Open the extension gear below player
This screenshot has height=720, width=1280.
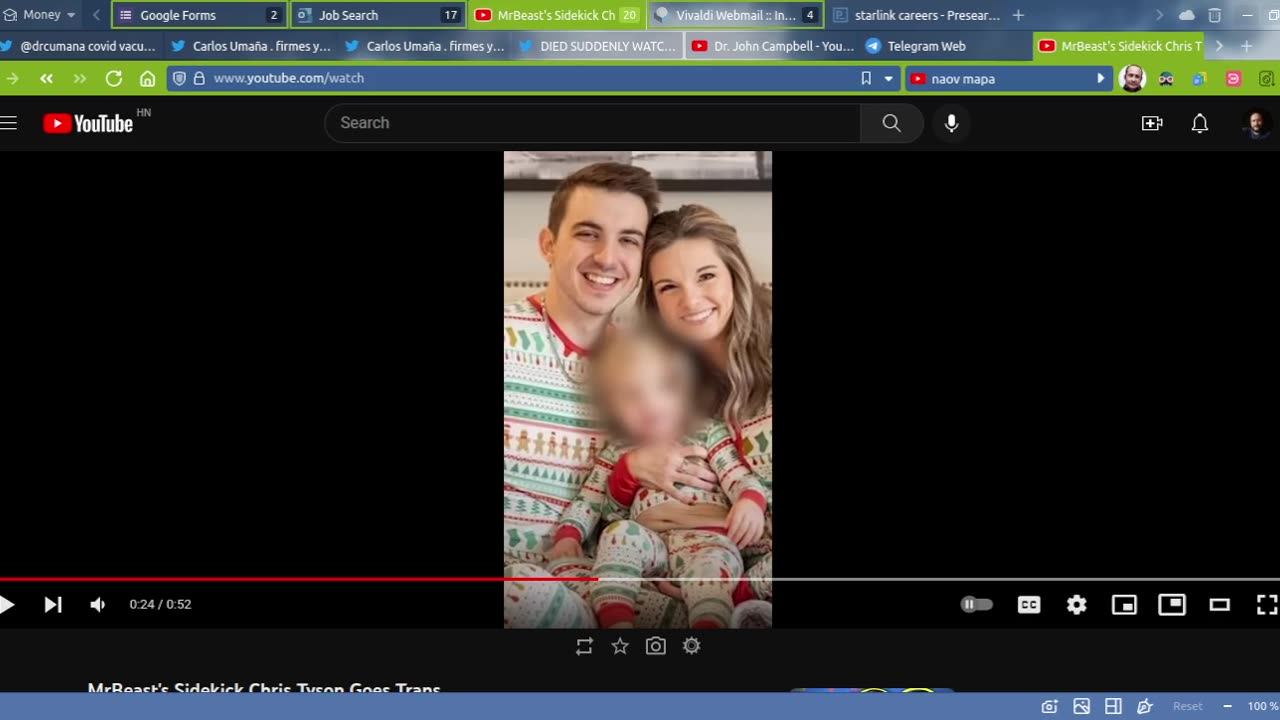[x=691, y=646]
